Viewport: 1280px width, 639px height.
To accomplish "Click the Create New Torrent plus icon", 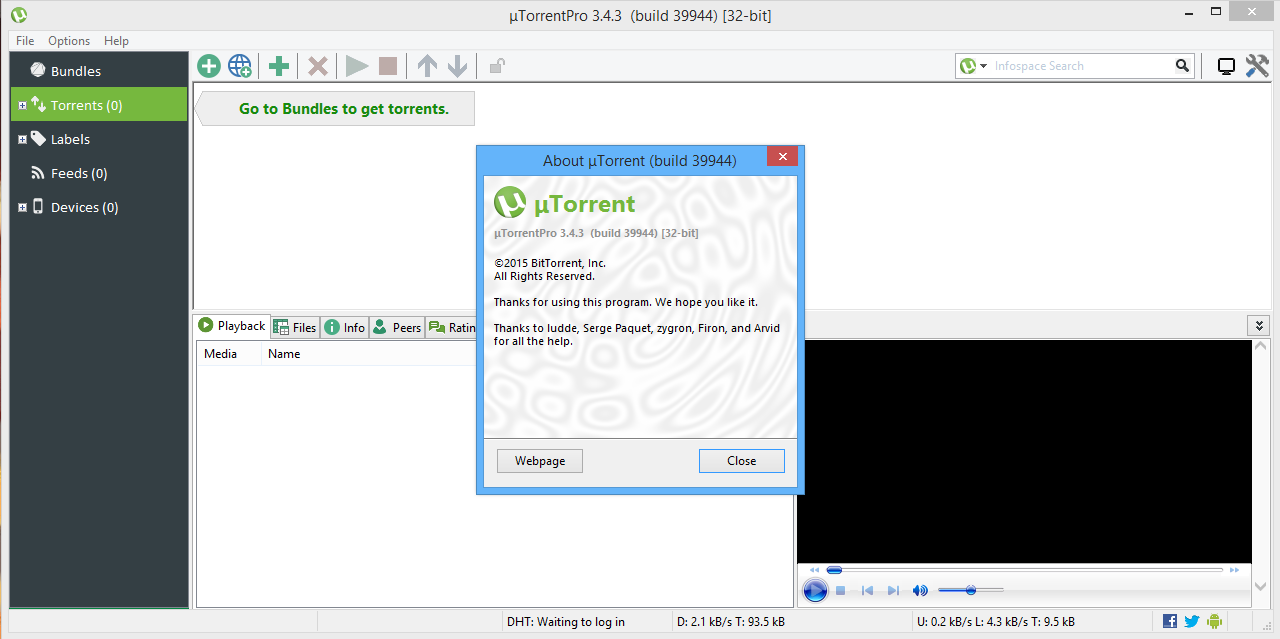I will [279, 66].
